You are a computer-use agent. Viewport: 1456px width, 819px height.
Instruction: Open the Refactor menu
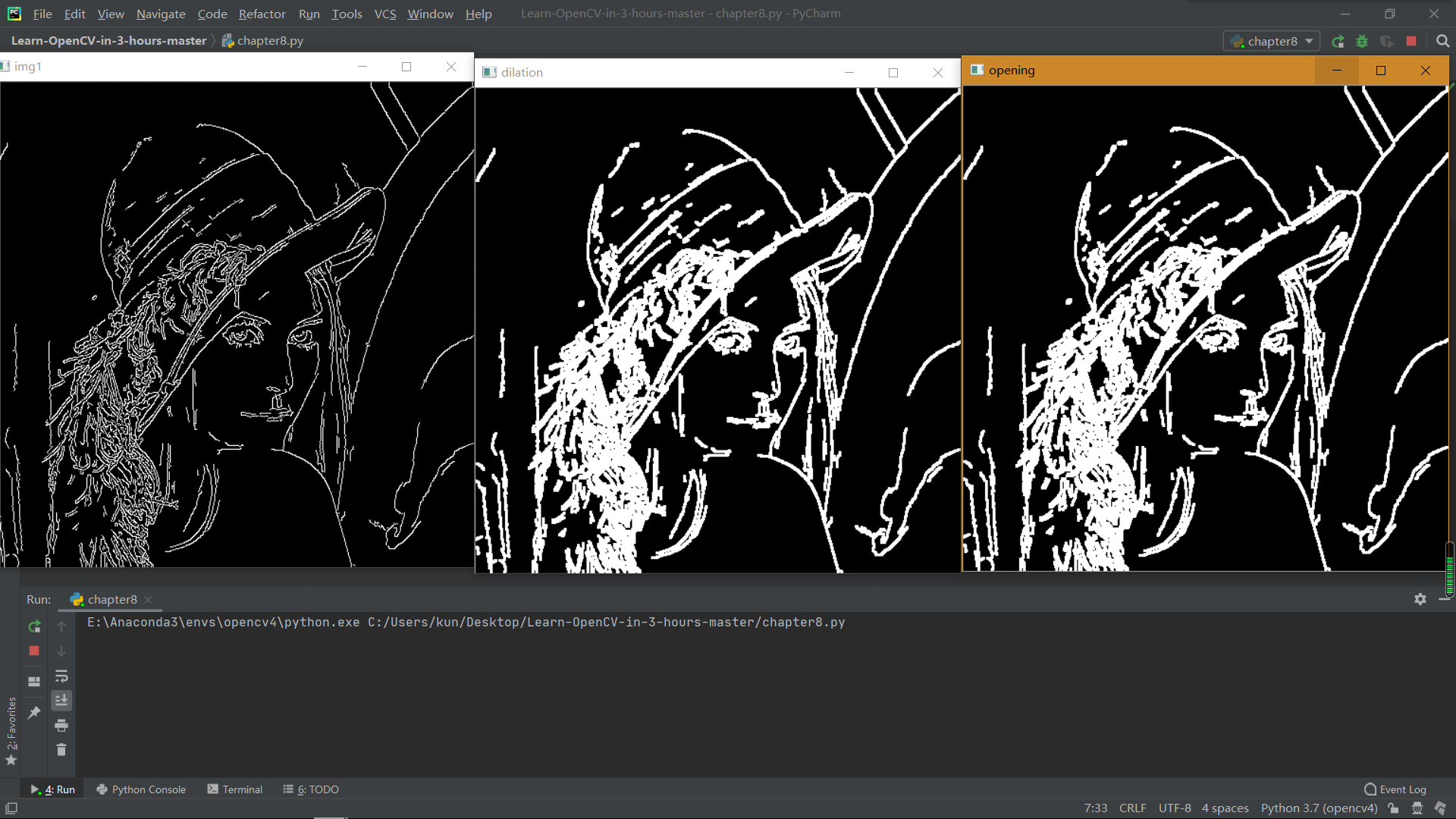click(x=262, y=14)
